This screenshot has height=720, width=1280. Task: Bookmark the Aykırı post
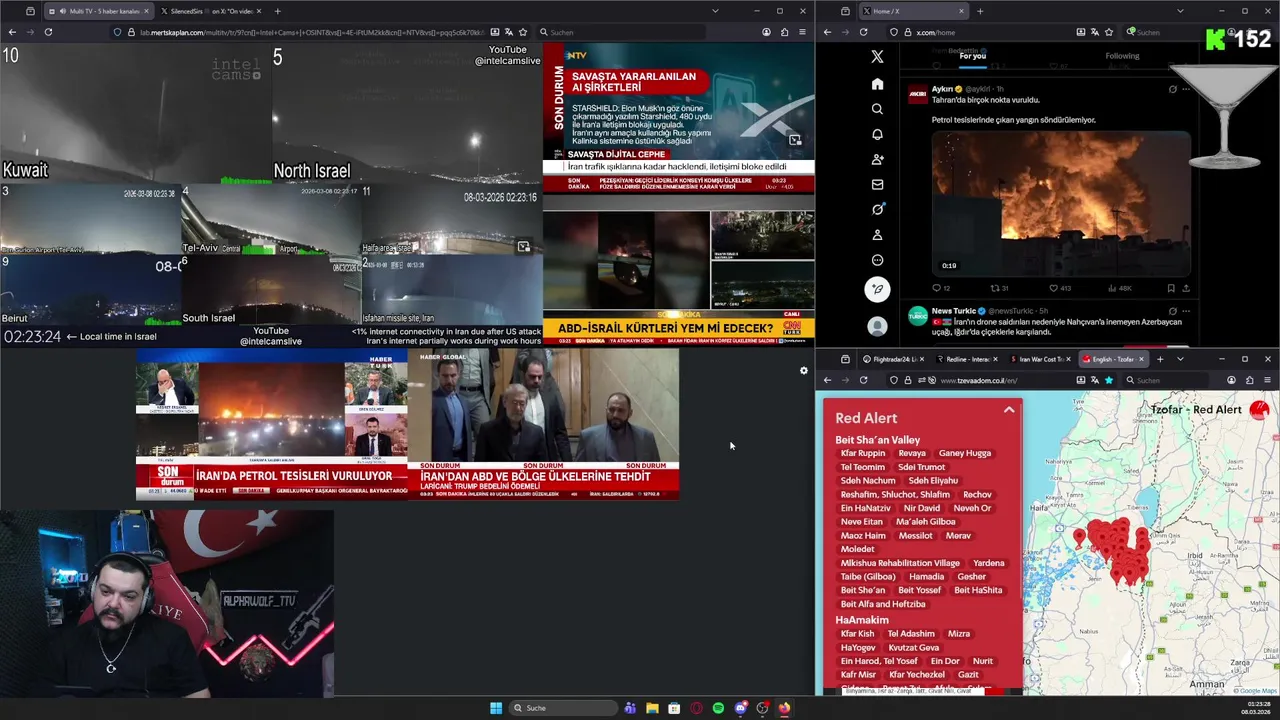pyautogui.click(x=1171, y=288)
